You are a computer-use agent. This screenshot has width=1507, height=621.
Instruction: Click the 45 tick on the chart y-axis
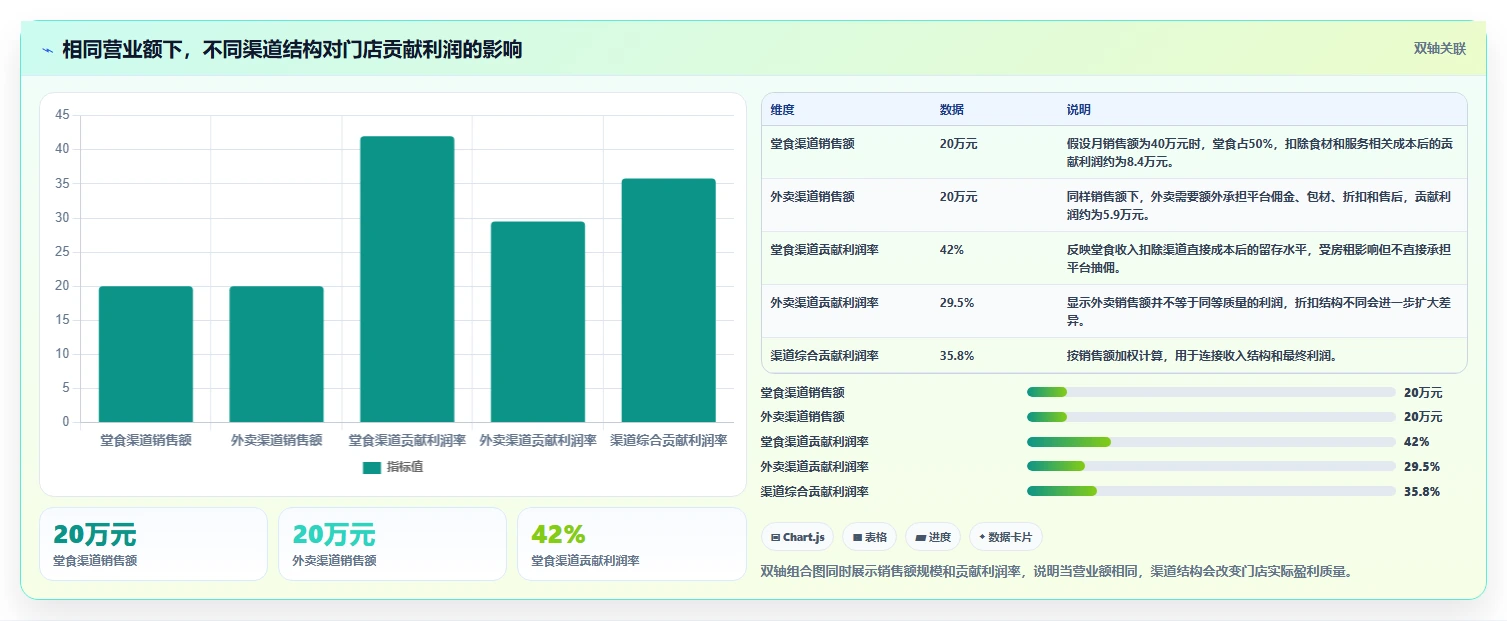coord(62,115)
